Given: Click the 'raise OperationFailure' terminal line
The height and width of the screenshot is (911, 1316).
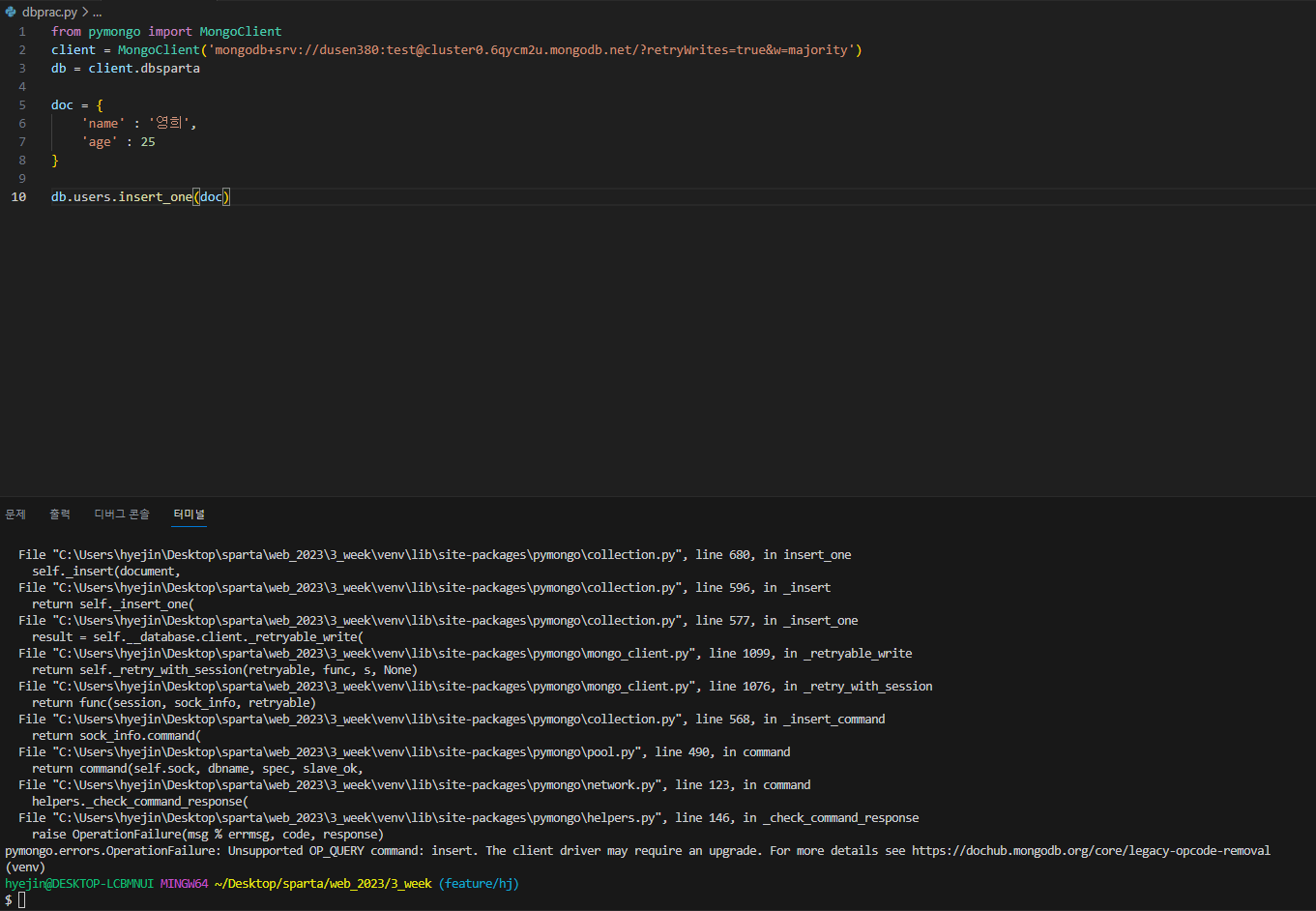Looking at the screenshot, I should point(208,835).
